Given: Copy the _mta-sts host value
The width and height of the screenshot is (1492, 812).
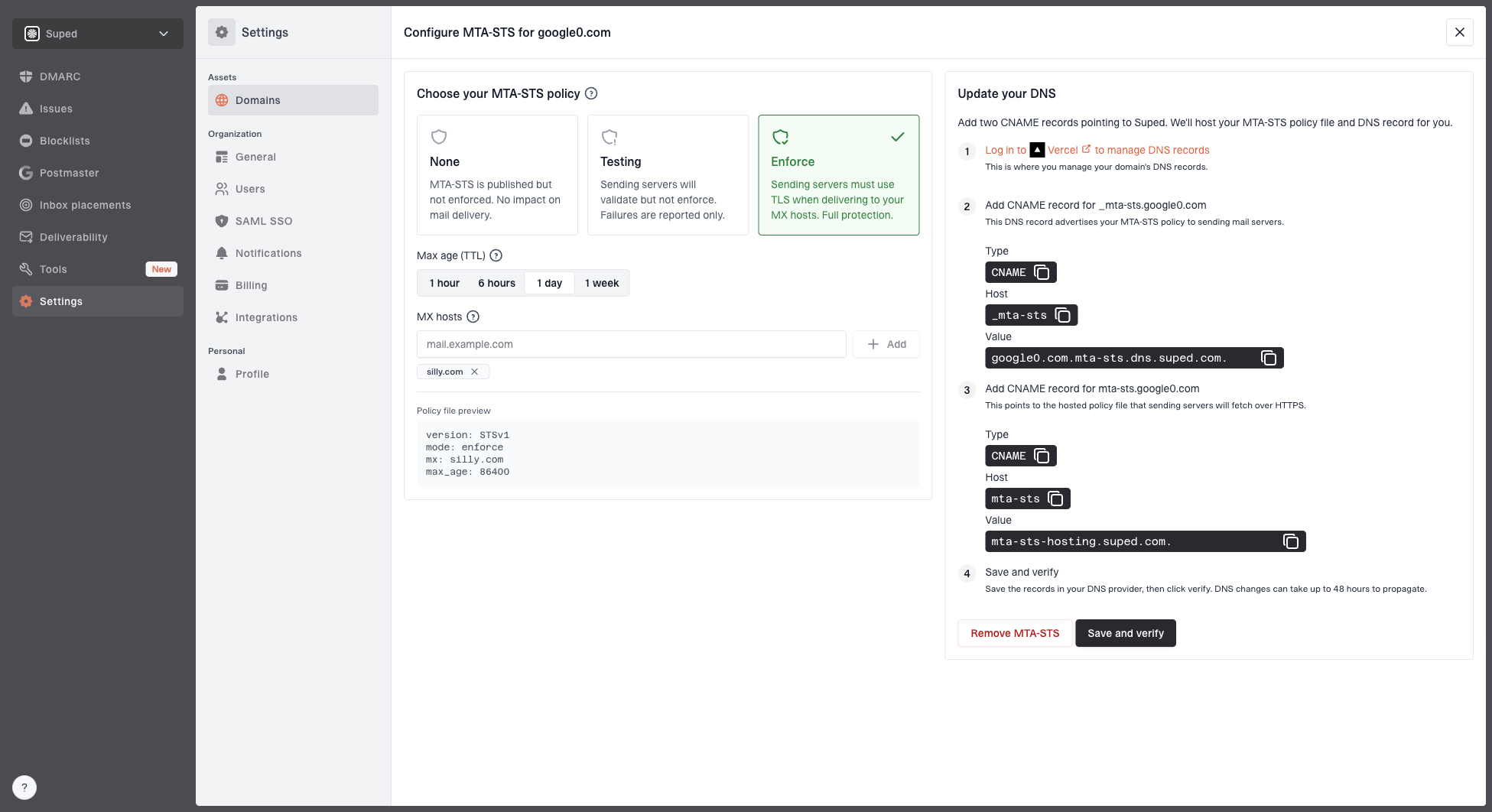Looking at the screenshot, I should pyautogui.click(x=1062, y=315).
